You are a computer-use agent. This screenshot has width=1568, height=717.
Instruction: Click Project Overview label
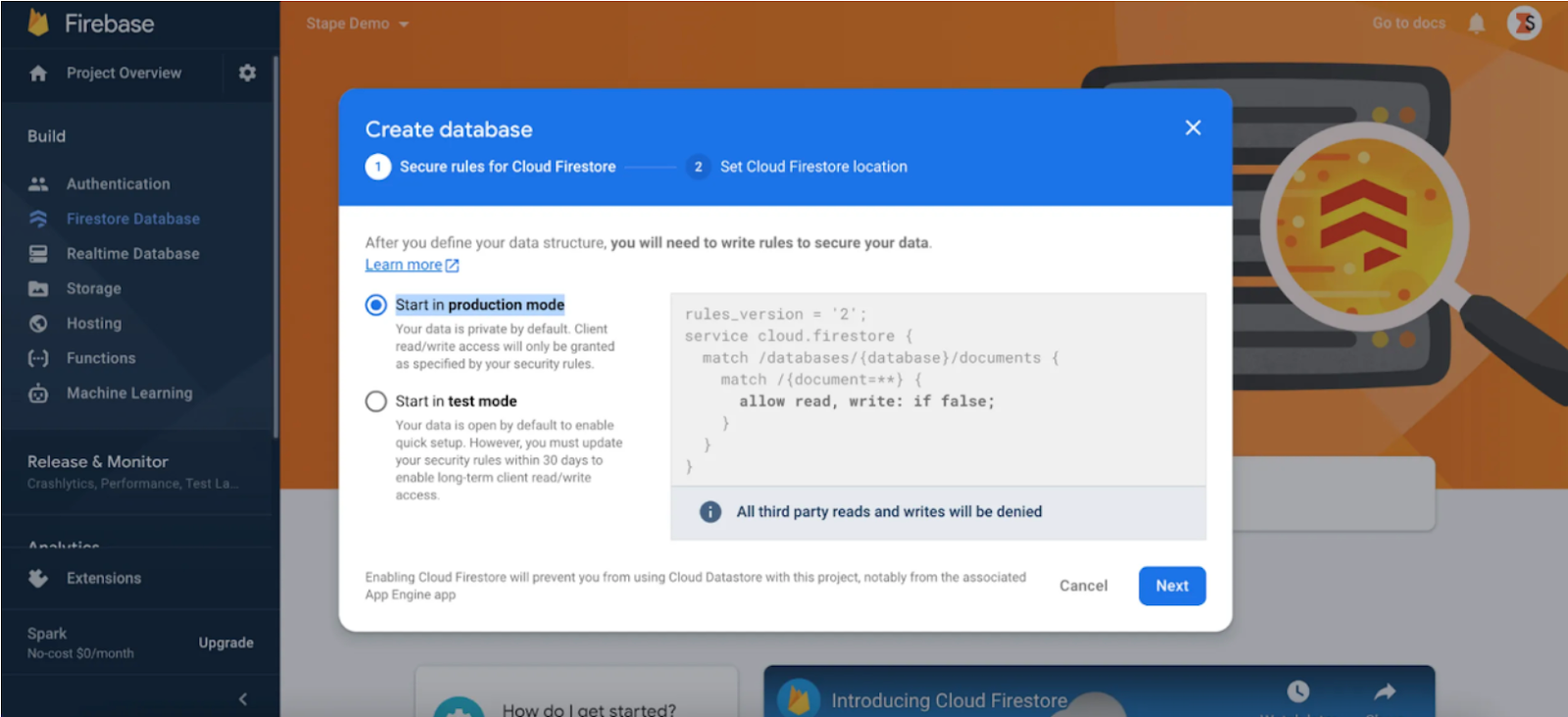click(124, 73)
